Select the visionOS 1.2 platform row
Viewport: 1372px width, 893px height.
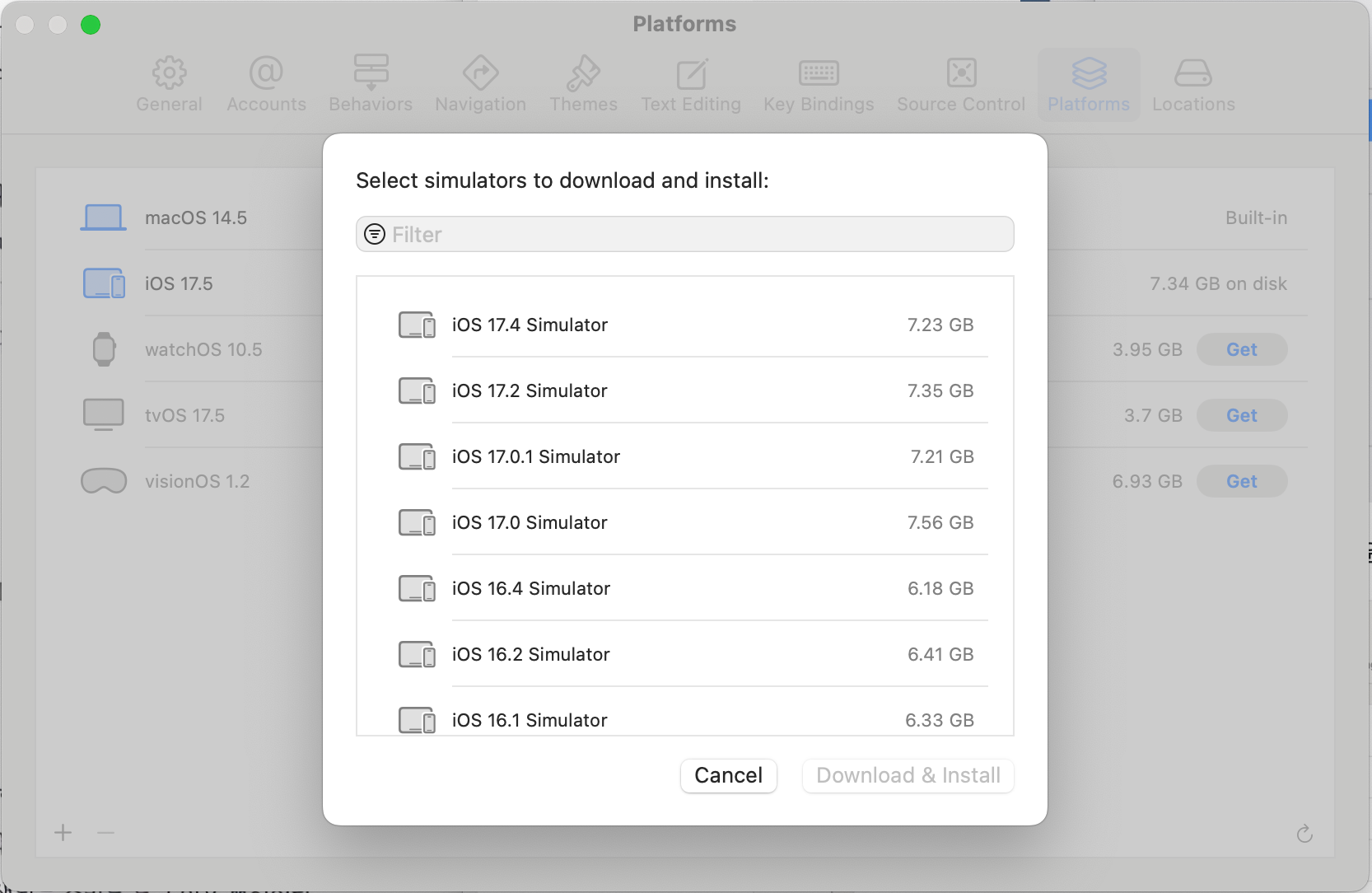pos(685,481)
